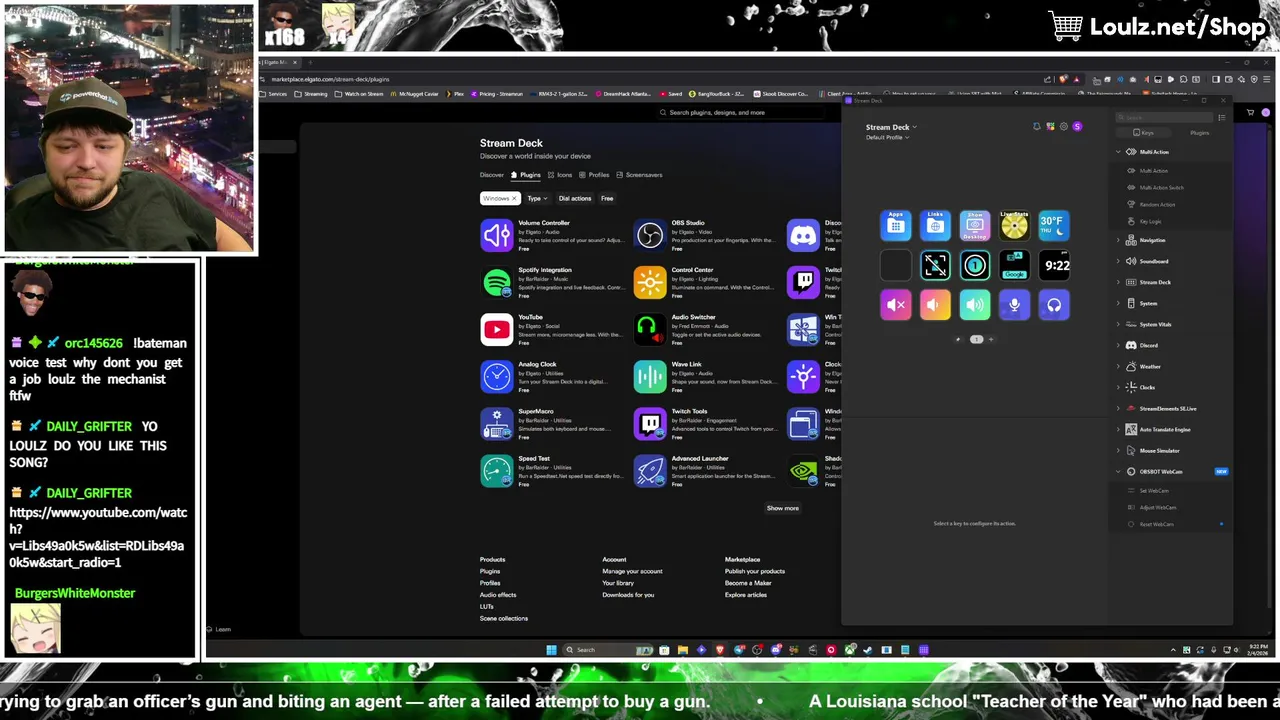This screenshot has height=720, width=1280.
Task: Switch to the Keys tab in actions panel
Action: point(1143,133)
